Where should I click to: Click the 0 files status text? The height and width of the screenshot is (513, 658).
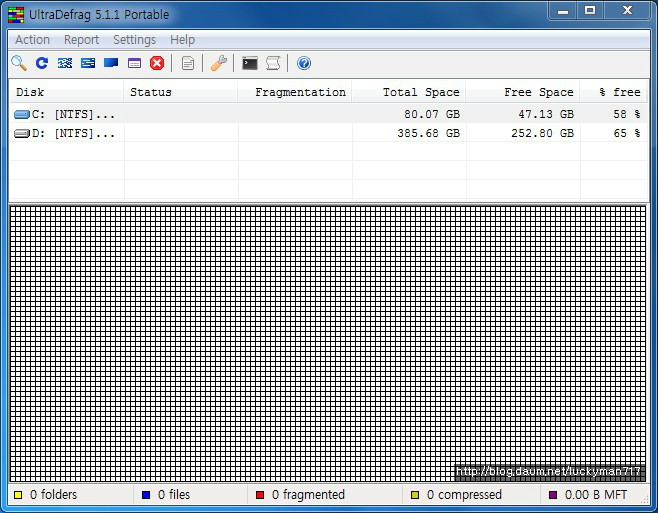click(174, 495)
